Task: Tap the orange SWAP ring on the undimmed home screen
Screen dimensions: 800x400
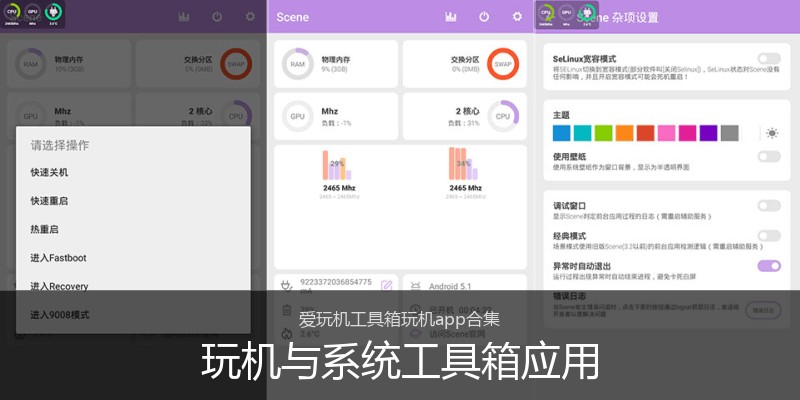Action: tap(503, 64)
